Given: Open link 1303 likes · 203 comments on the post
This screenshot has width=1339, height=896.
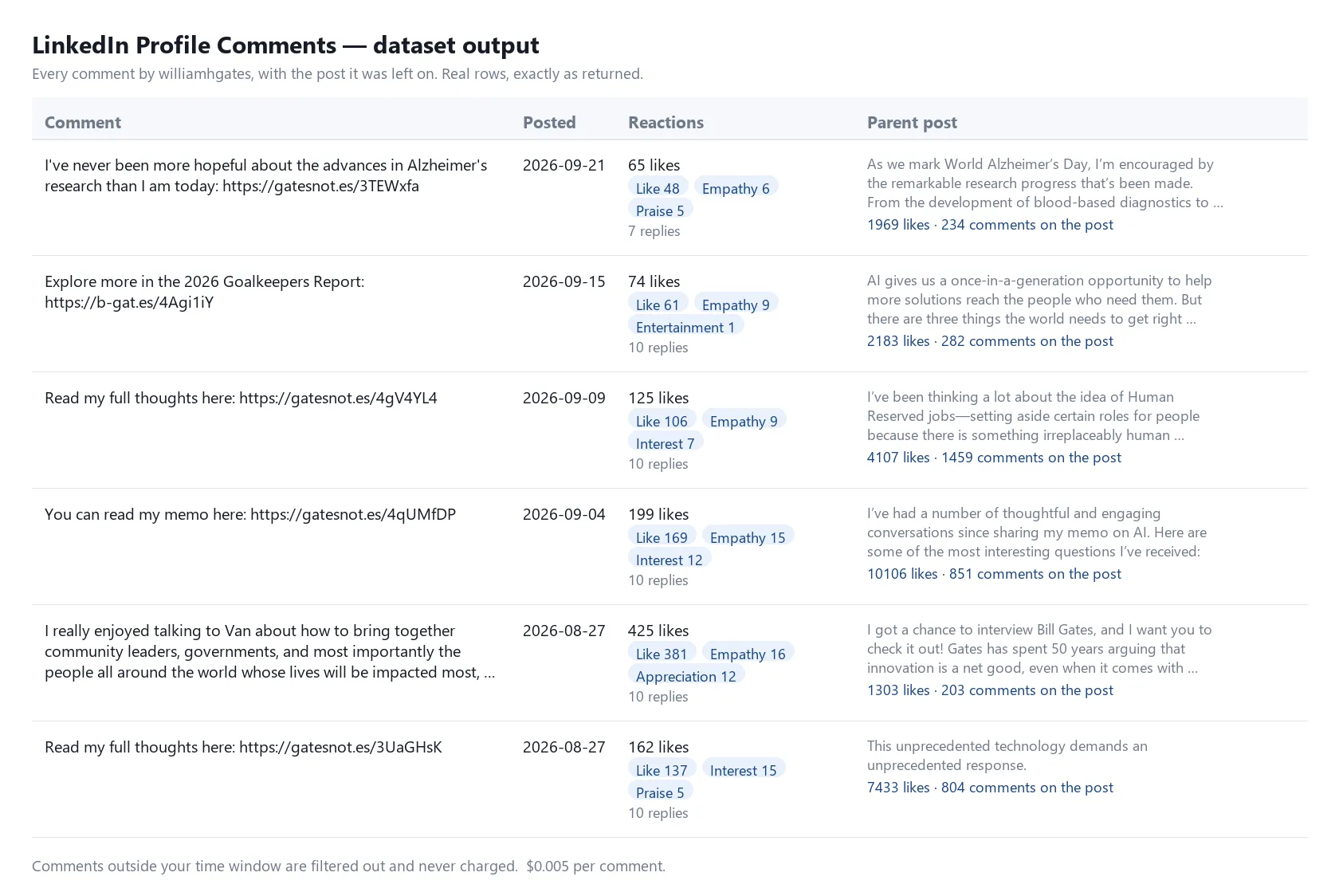Looking at the screenshot, I should 990,690.
